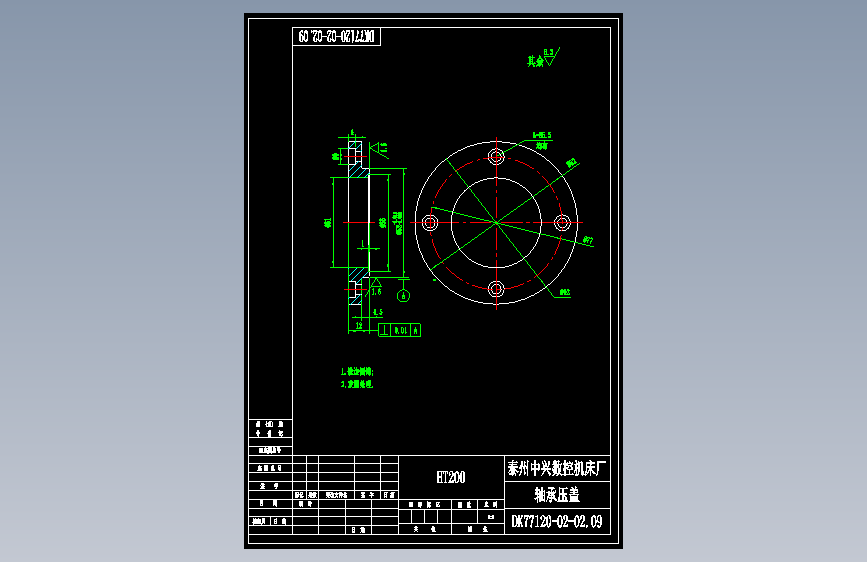The height and width of the screenshot is (562, 867).
Task: Click the lower hatched section of side view
Action: 358,274
